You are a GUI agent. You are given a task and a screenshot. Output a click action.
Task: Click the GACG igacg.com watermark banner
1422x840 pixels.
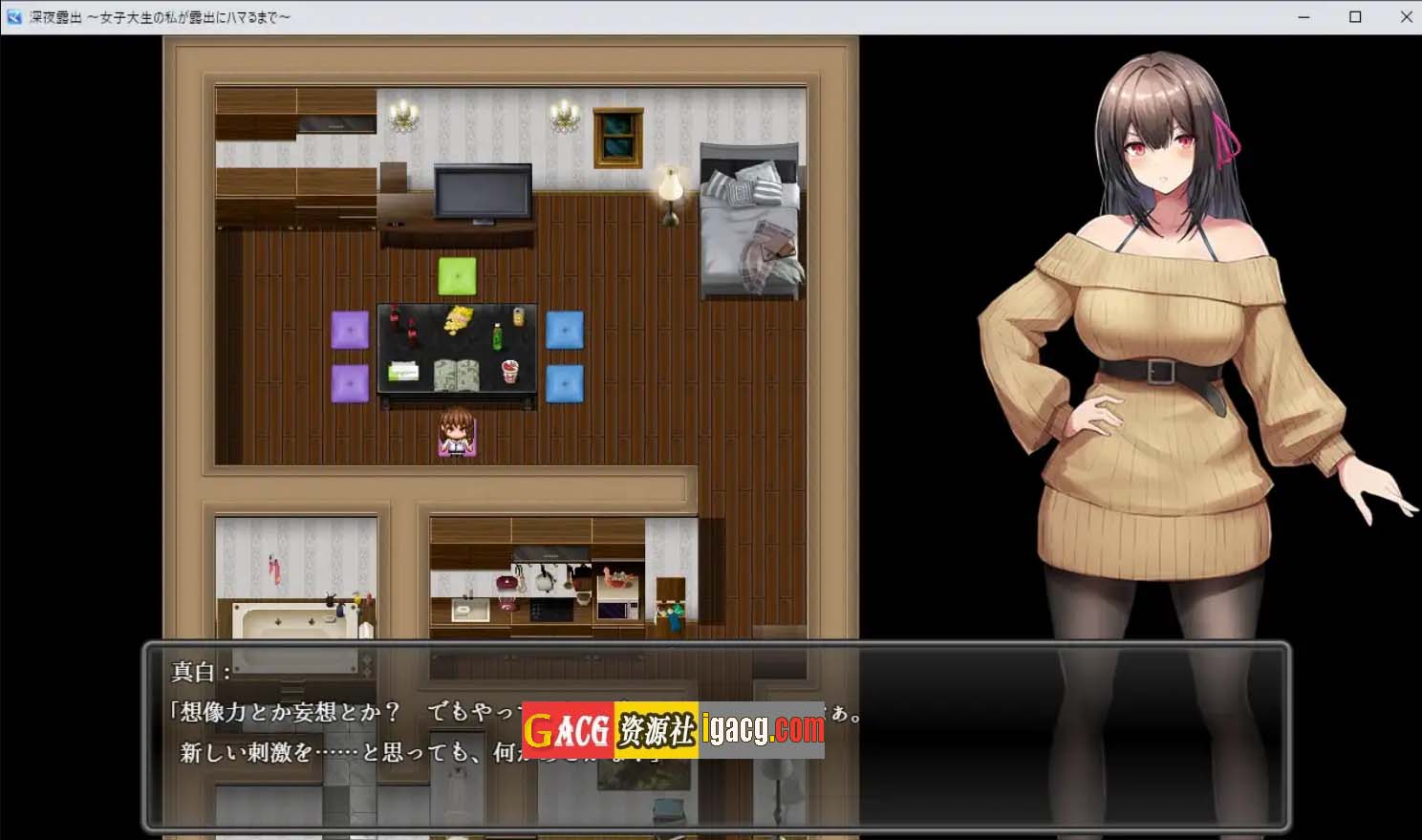674,730
